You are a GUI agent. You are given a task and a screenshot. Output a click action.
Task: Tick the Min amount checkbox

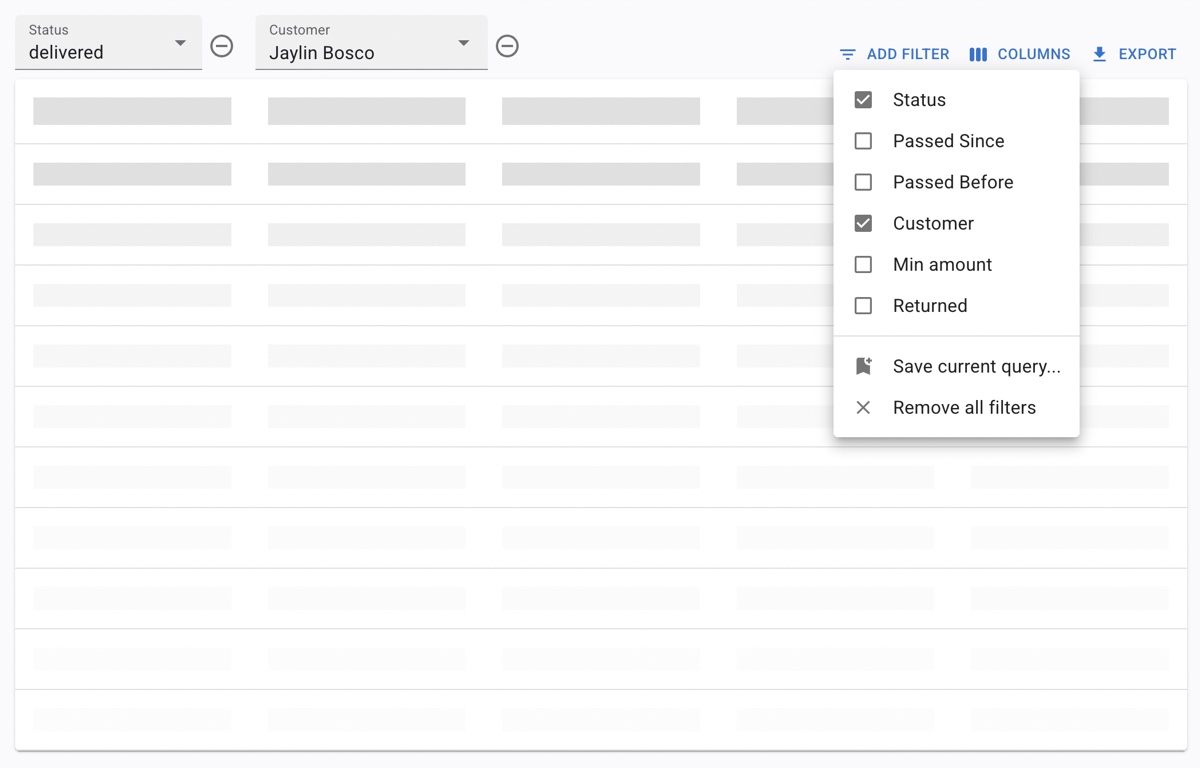[x=863, y=264]
